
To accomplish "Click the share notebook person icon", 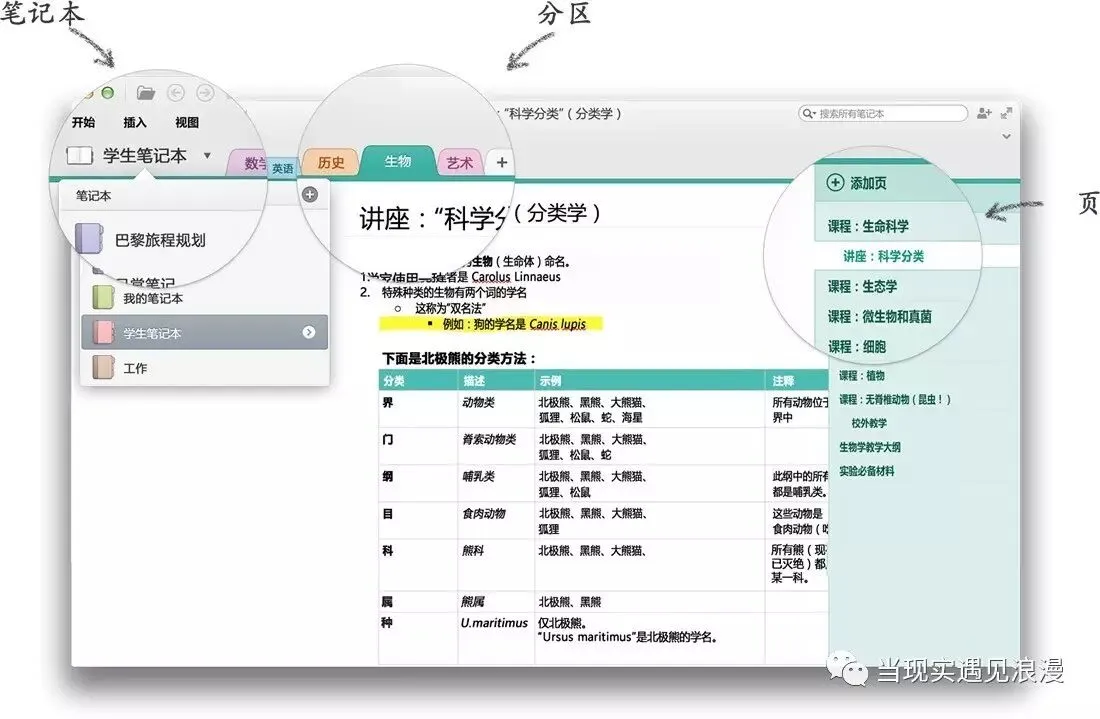I will [x=984, y=112].
